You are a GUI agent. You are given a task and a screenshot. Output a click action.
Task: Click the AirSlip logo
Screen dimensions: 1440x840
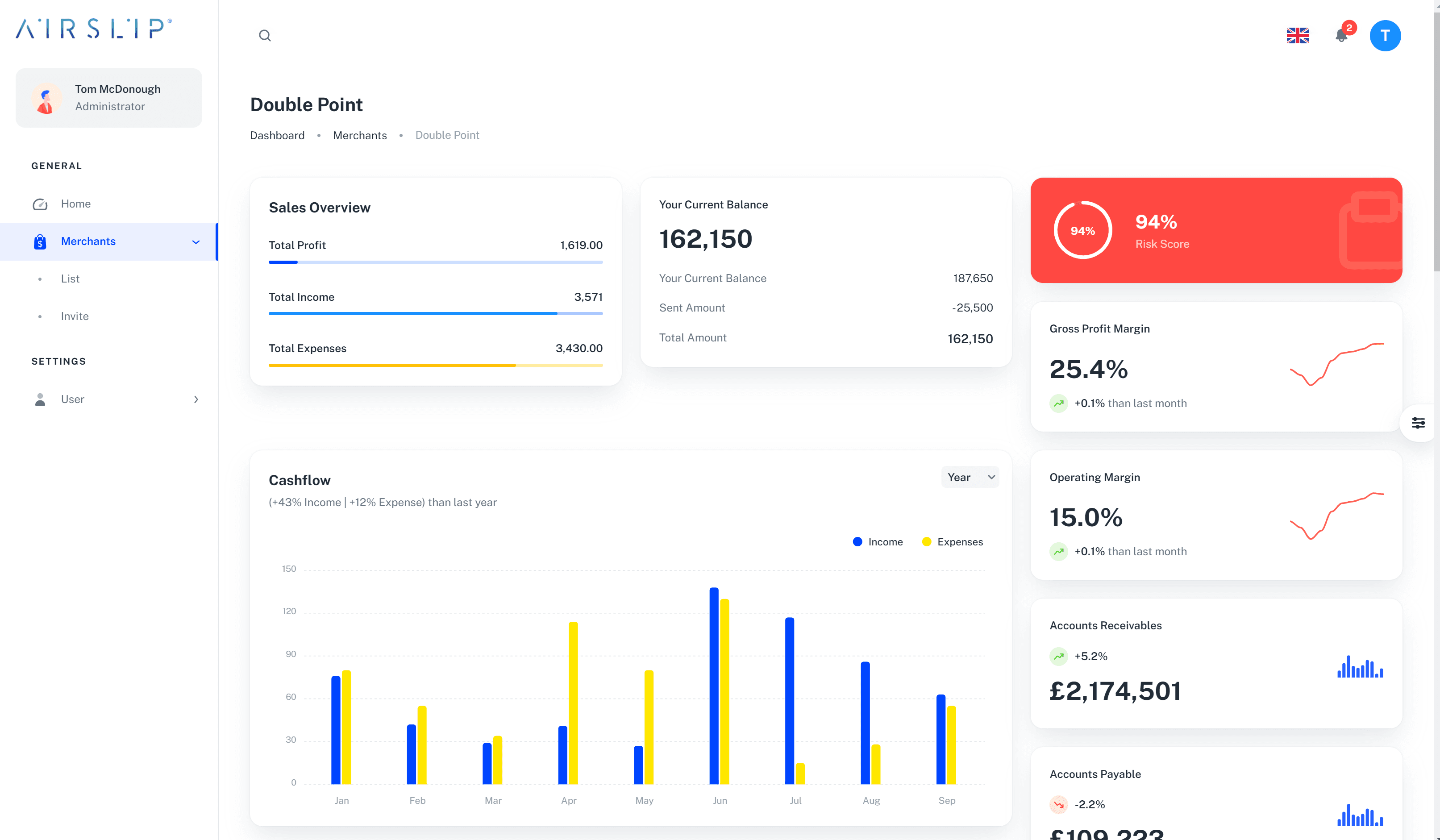93,29
